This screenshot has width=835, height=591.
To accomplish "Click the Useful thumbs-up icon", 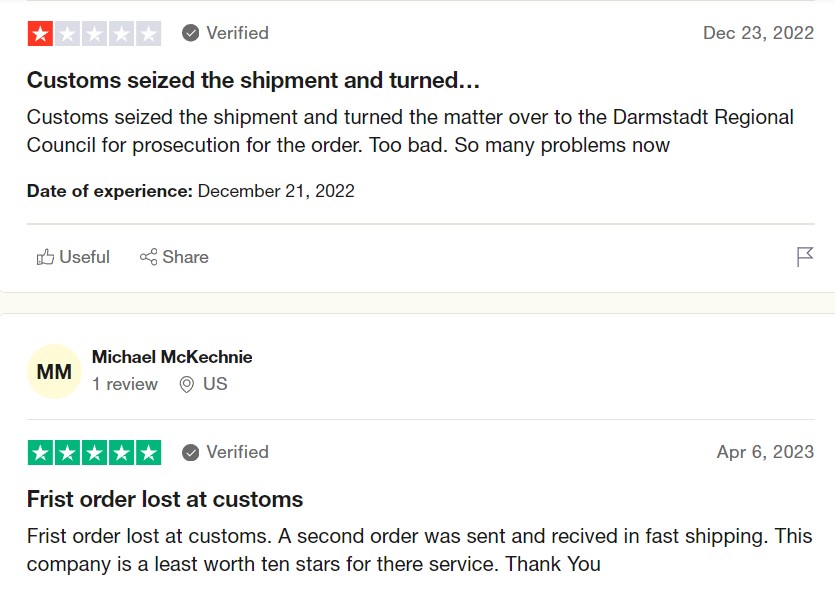I will click(x=45, y=257).
